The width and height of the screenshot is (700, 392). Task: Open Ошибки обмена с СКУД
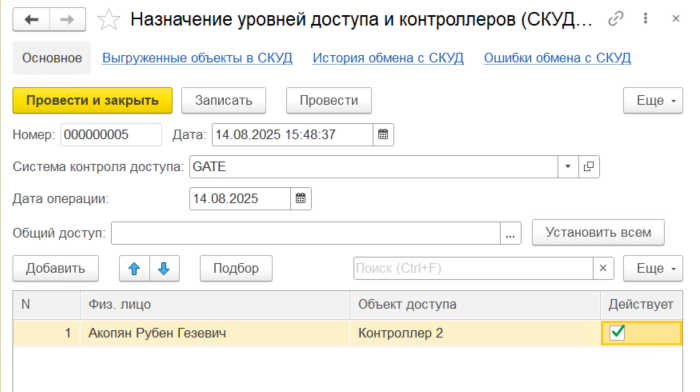pos(557,58)
